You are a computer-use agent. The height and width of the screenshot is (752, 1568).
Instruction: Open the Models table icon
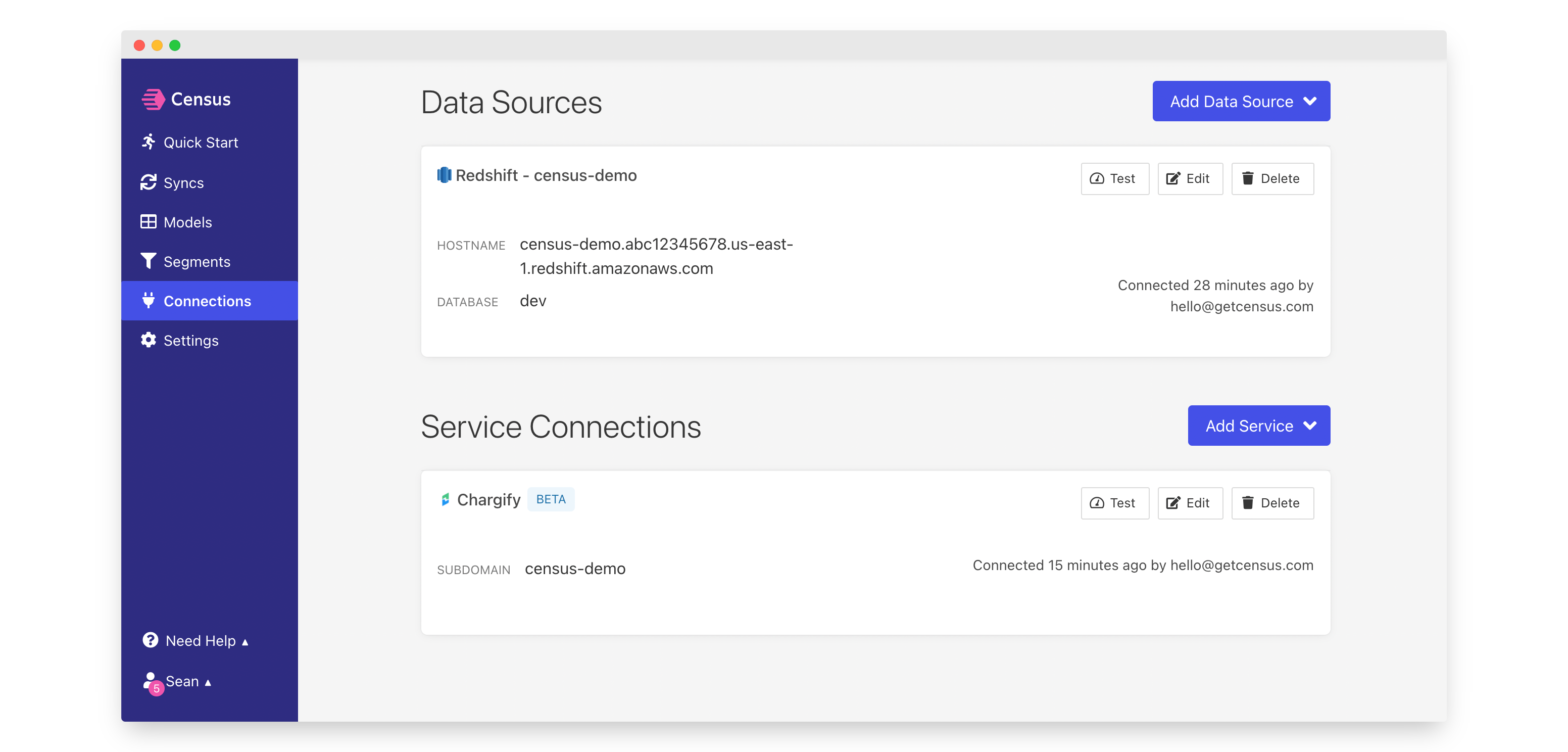(x=148, y=222)
